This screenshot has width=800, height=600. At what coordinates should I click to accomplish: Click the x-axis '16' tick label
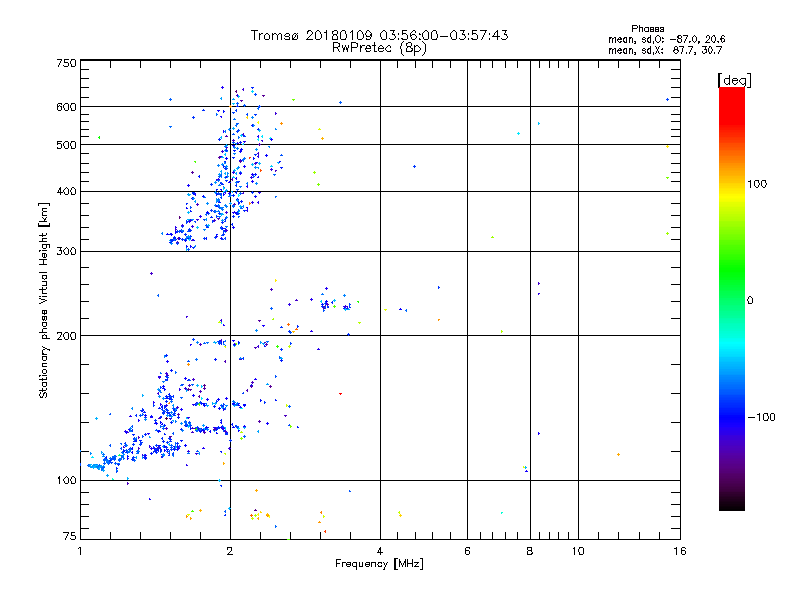[680, 551]
